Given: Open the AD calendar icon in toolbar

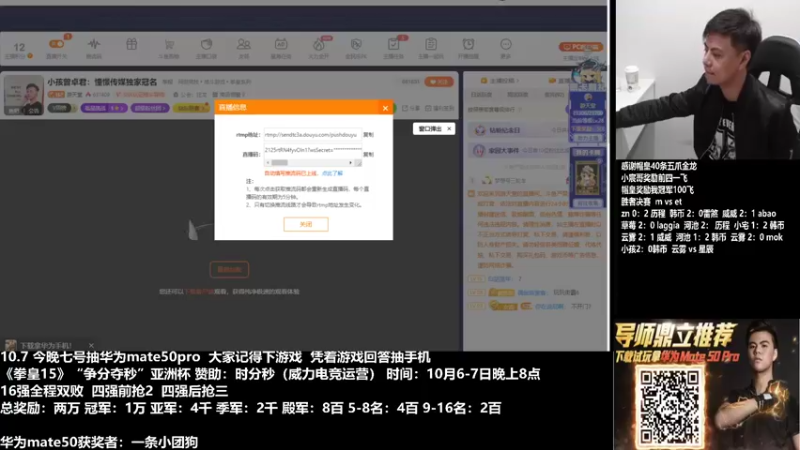Looking at the screenshot, I should [x=281, y=44].
